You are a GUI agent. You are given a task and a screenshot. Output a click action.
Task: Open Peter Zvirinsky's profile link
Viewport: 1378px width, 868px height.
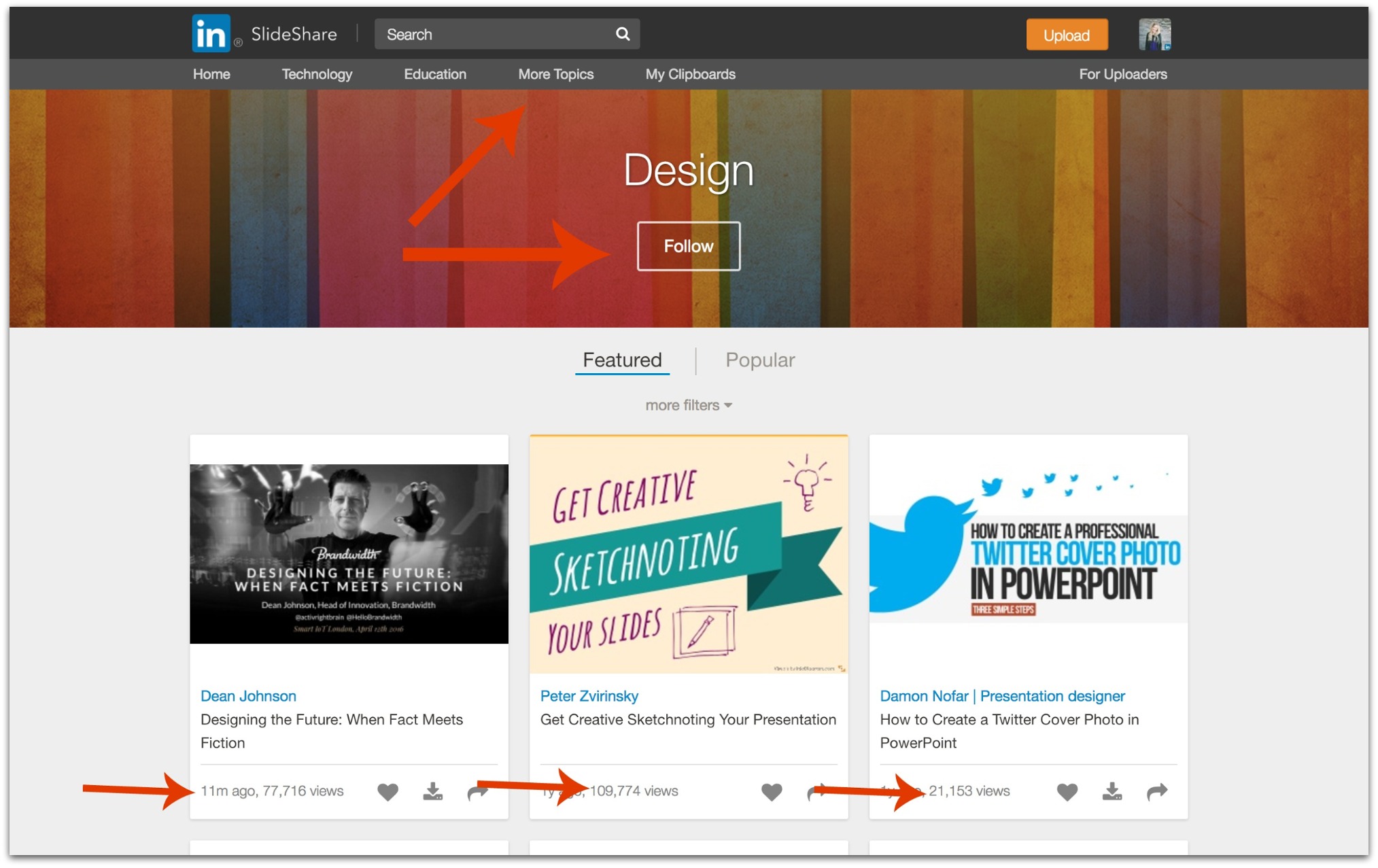589,696
